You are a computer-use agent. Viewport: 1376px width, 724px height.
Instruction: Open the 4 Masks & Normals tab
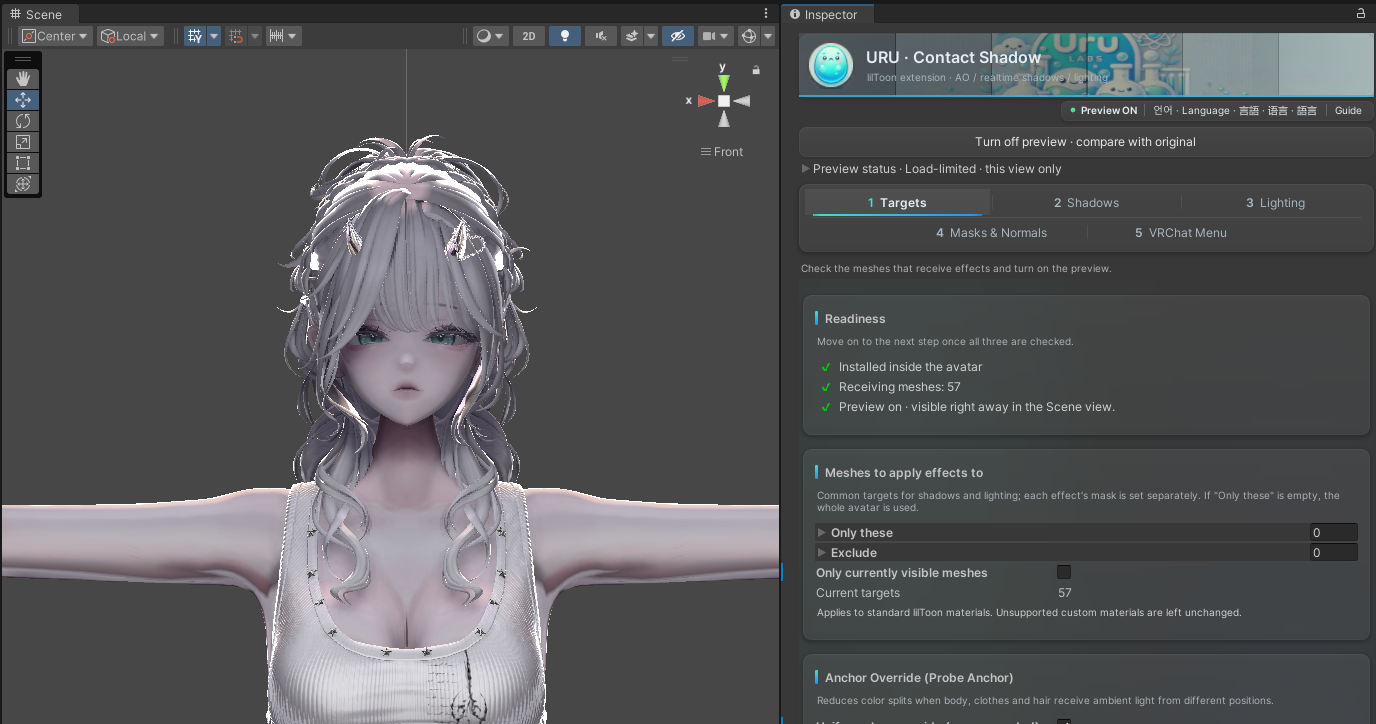click(991, 233)
